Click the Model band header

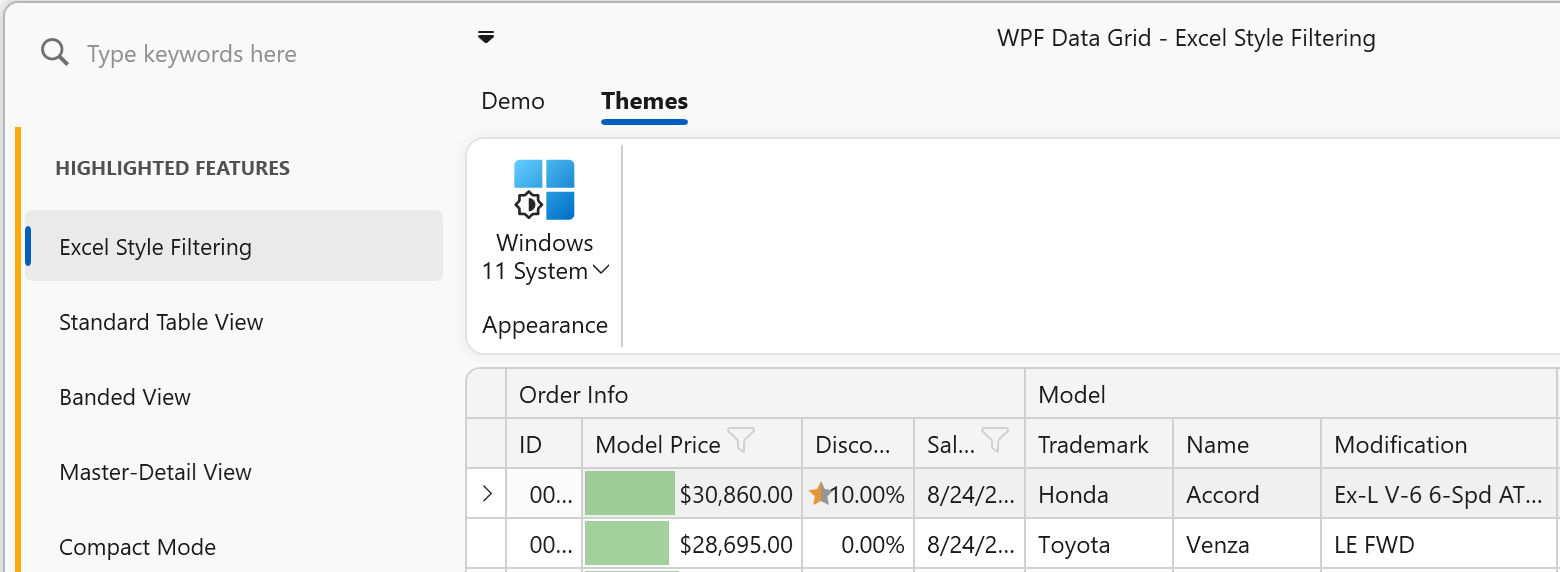[x=1290, y=394]
